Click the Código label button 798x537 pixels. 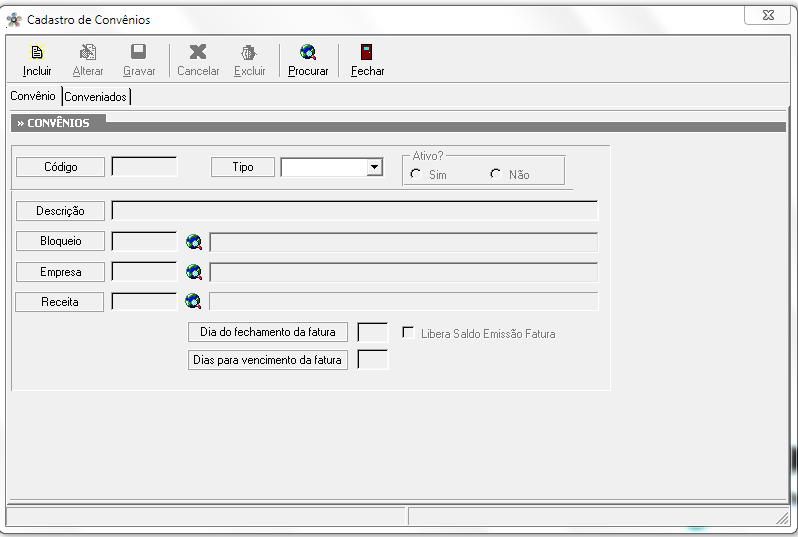(61, 167)
